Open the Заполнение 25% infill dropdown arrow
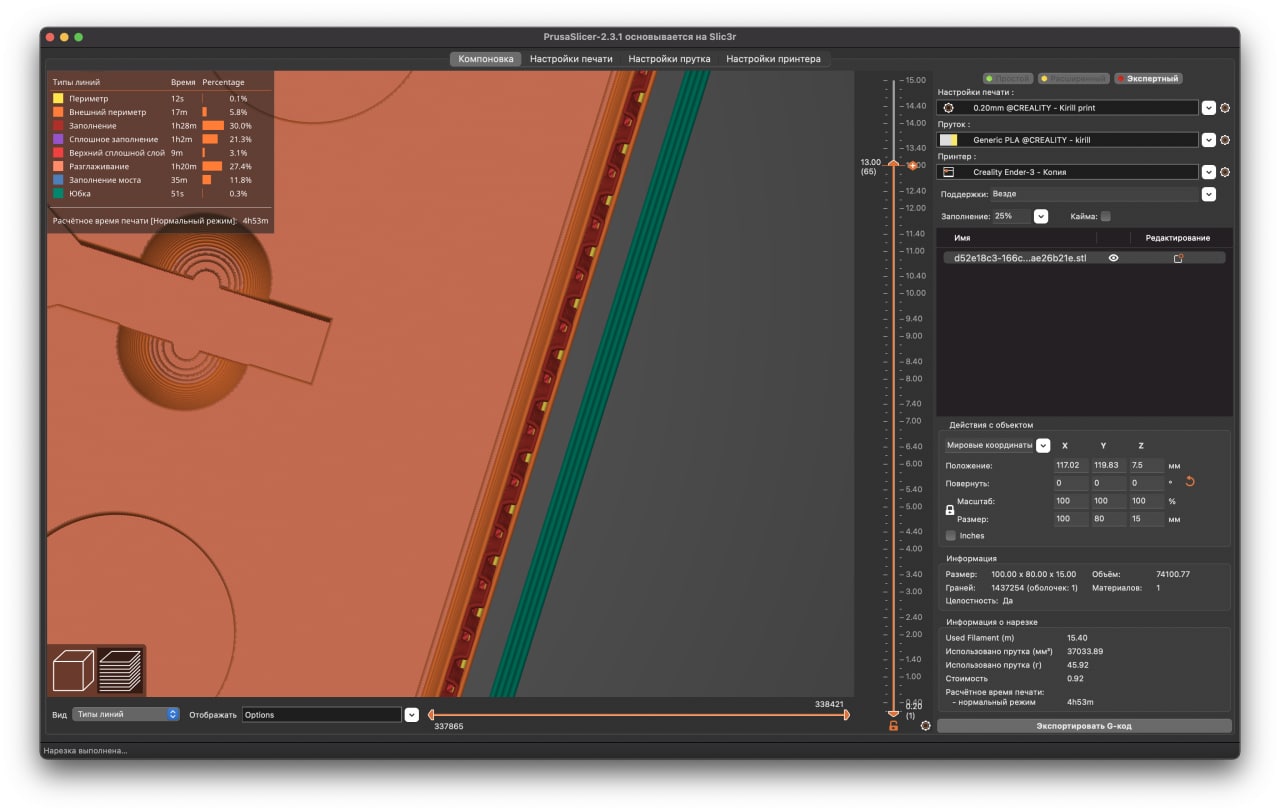Image resolution: width=1280 pixels, height=812 pixels. pos(1041,216)
